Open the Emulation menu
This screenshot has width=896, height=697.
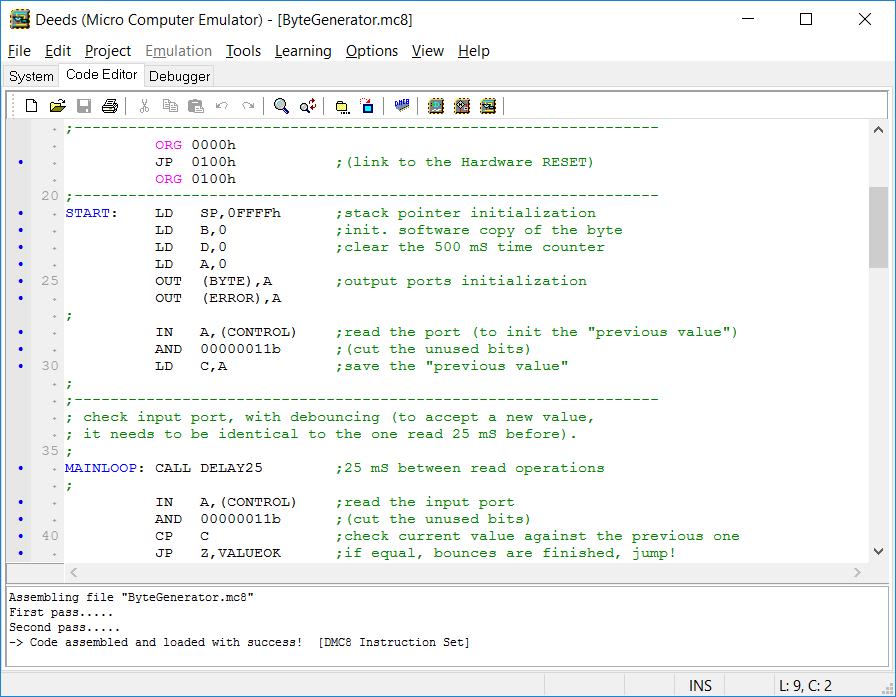coord(178,51)
